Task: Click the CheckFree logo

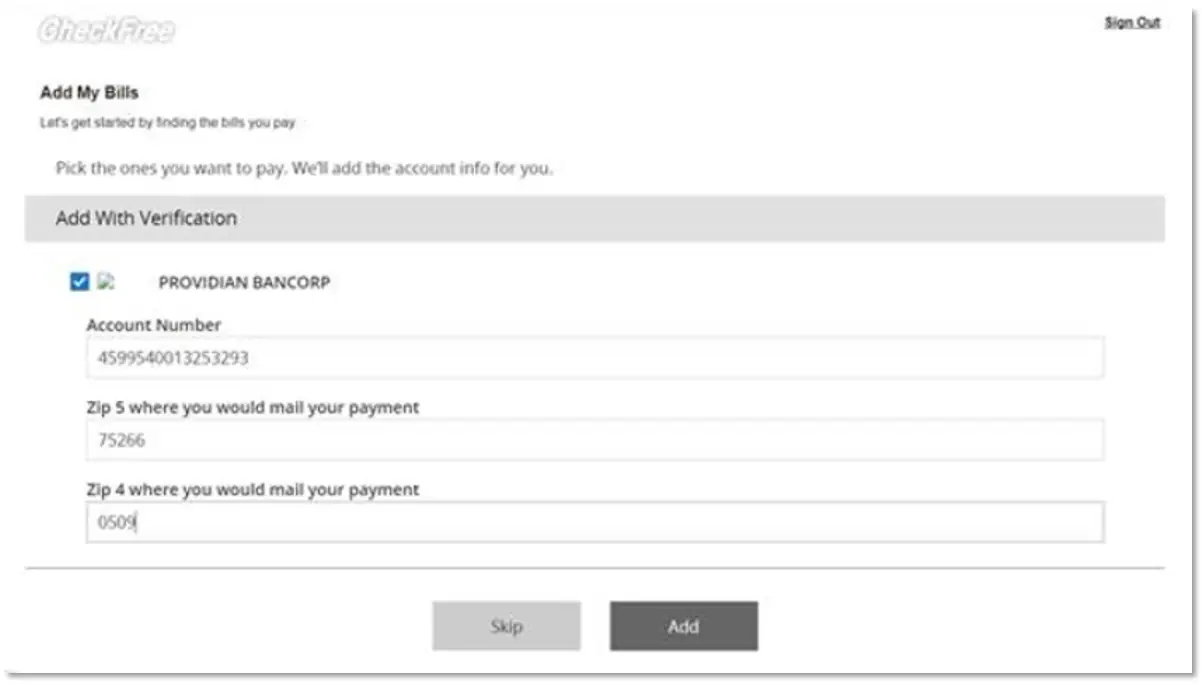Action: click(x=105, y=31)
